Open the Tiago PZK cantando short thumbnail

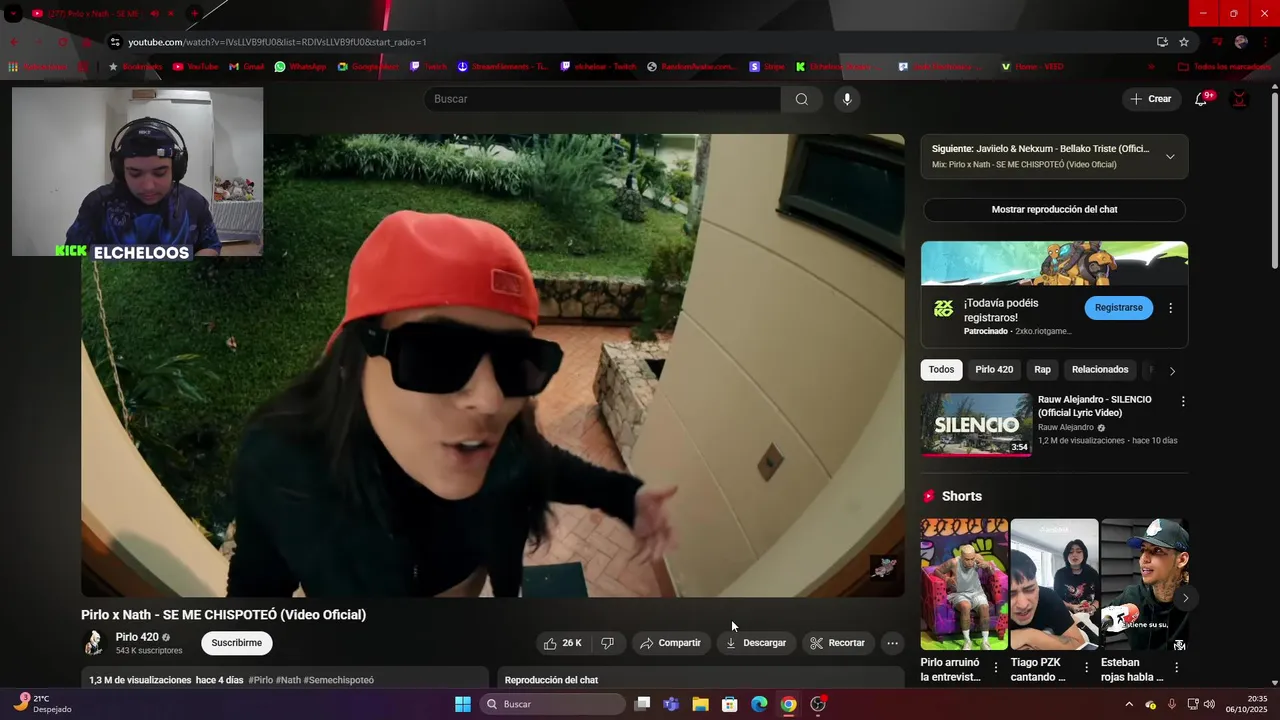(x=1054, y=584)
